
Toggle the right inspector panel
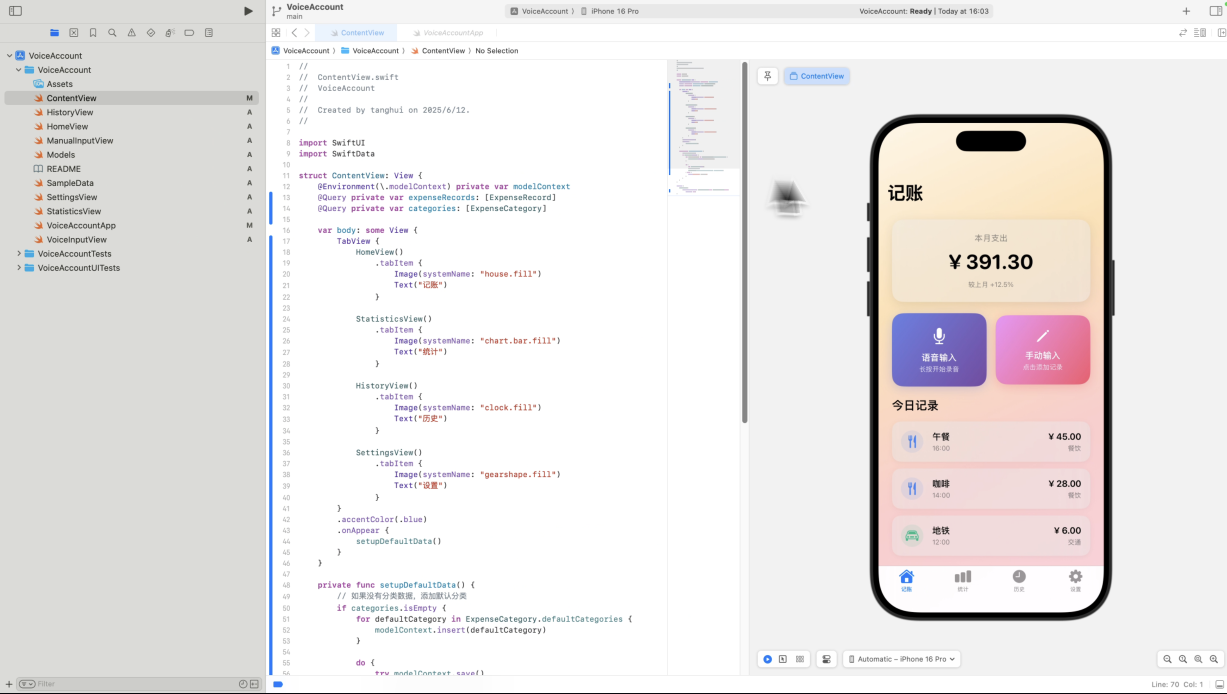1215,11
